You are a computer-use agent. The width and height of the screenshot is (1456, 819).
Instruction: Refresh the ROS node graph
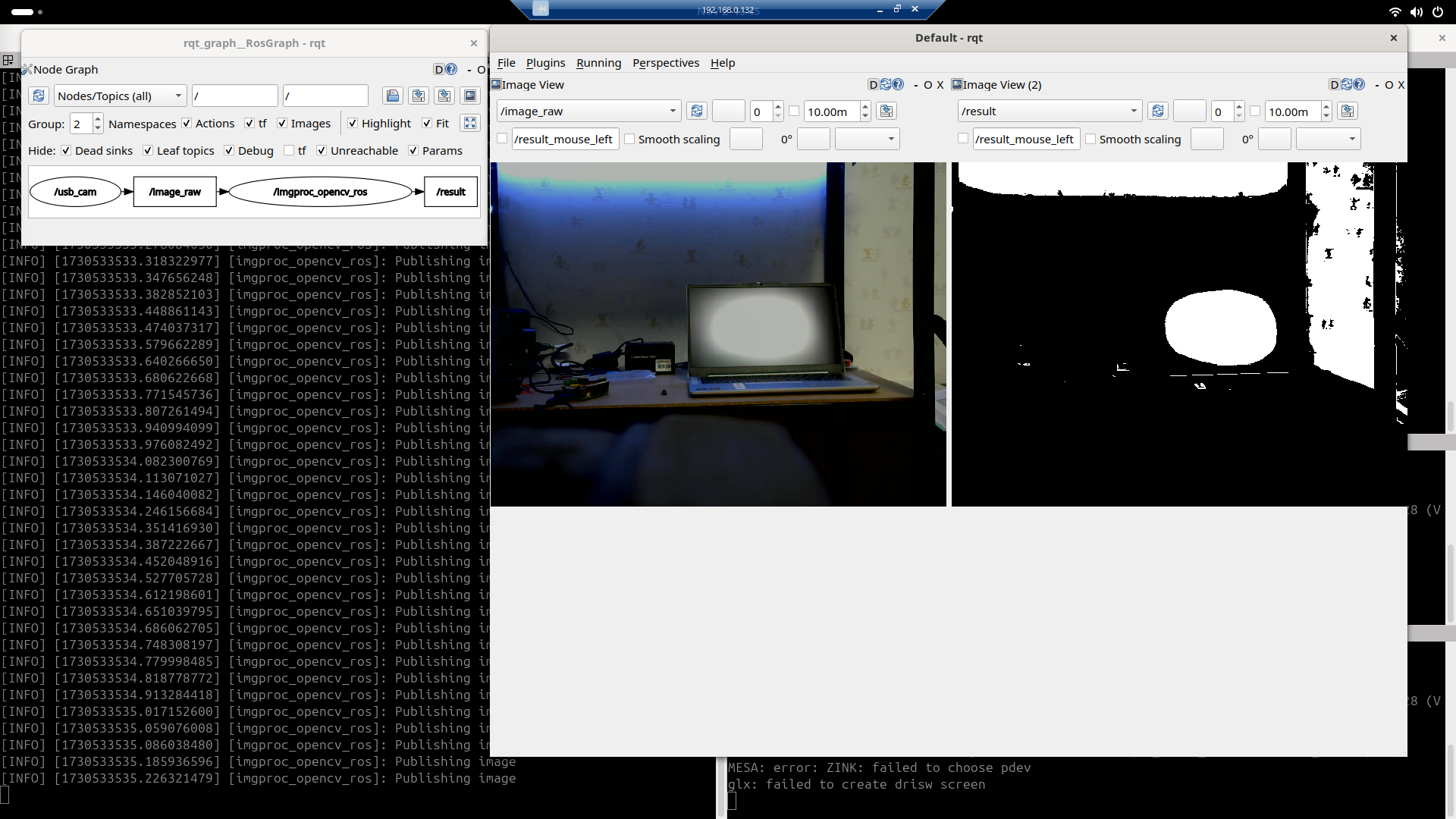pyautogui.click(x=39, y=96)
